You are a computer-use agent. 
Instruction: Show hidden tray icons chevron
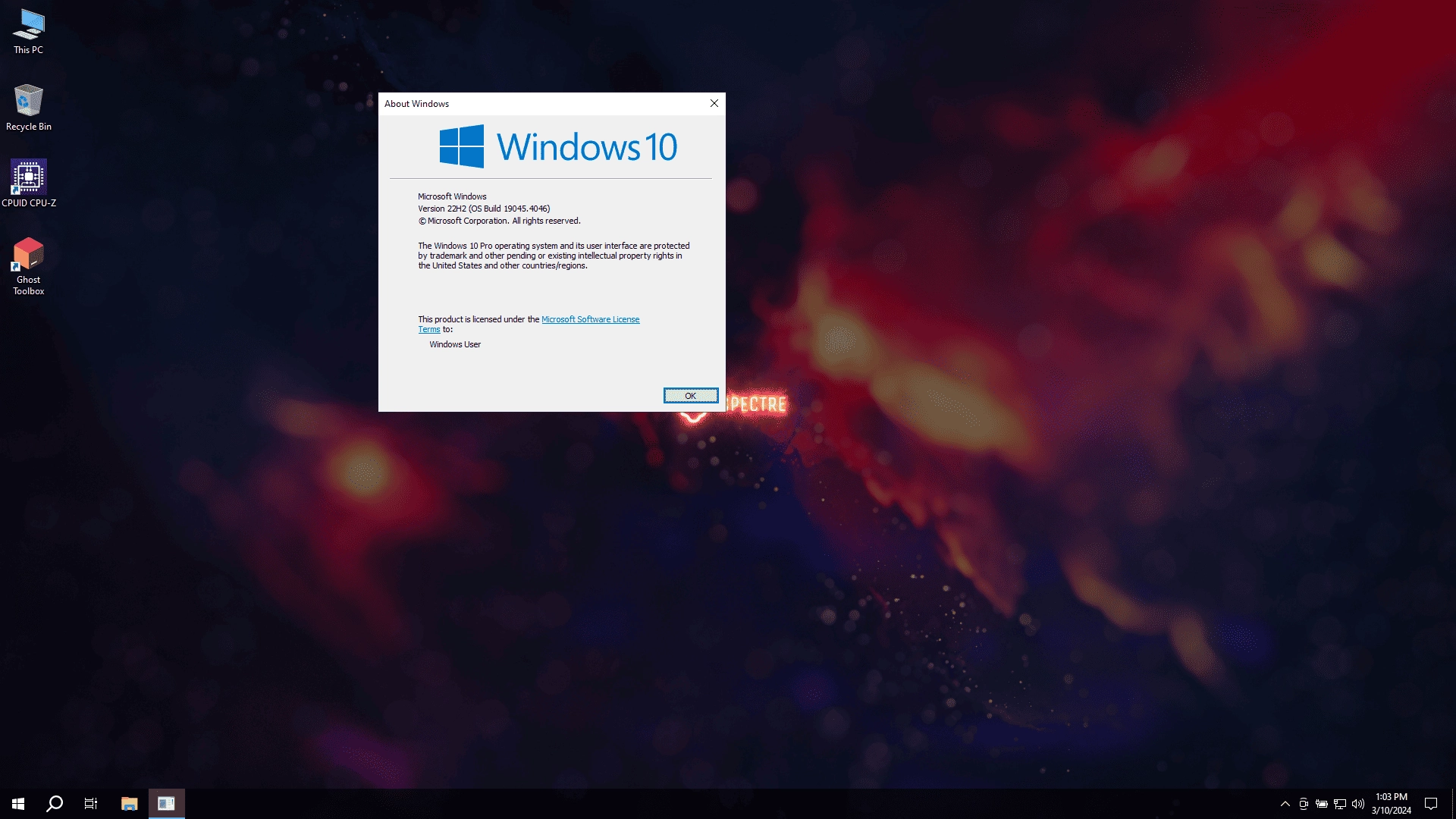[1285, 804]
